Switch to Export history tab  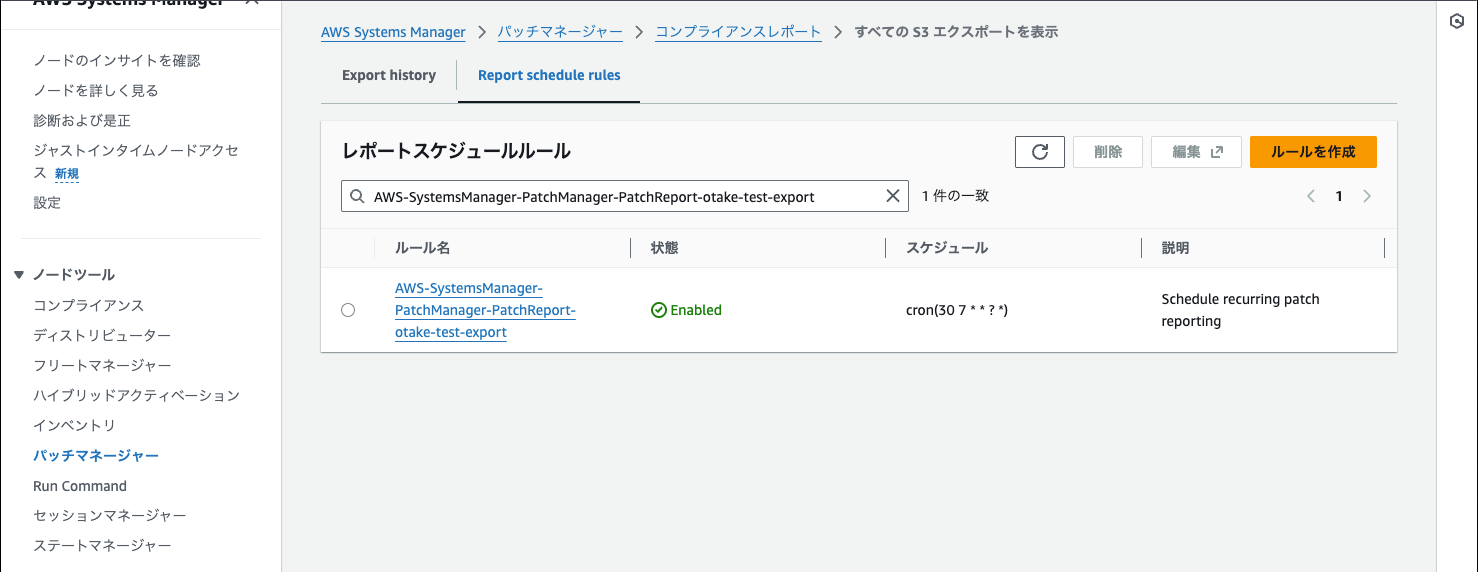(x=388, y=75)
